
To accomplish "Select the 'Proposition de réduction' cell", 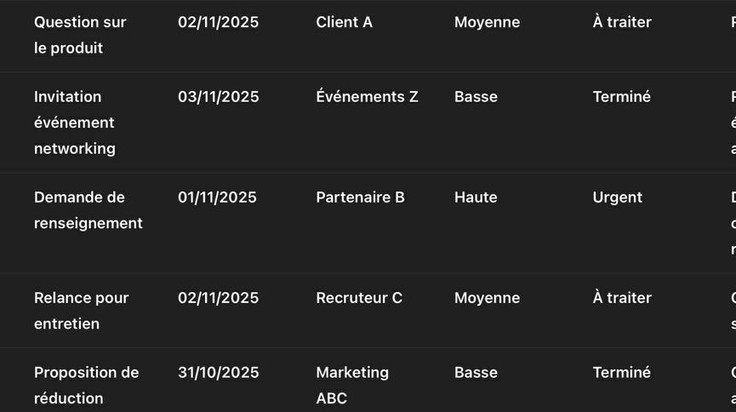I will pos(86,385).
